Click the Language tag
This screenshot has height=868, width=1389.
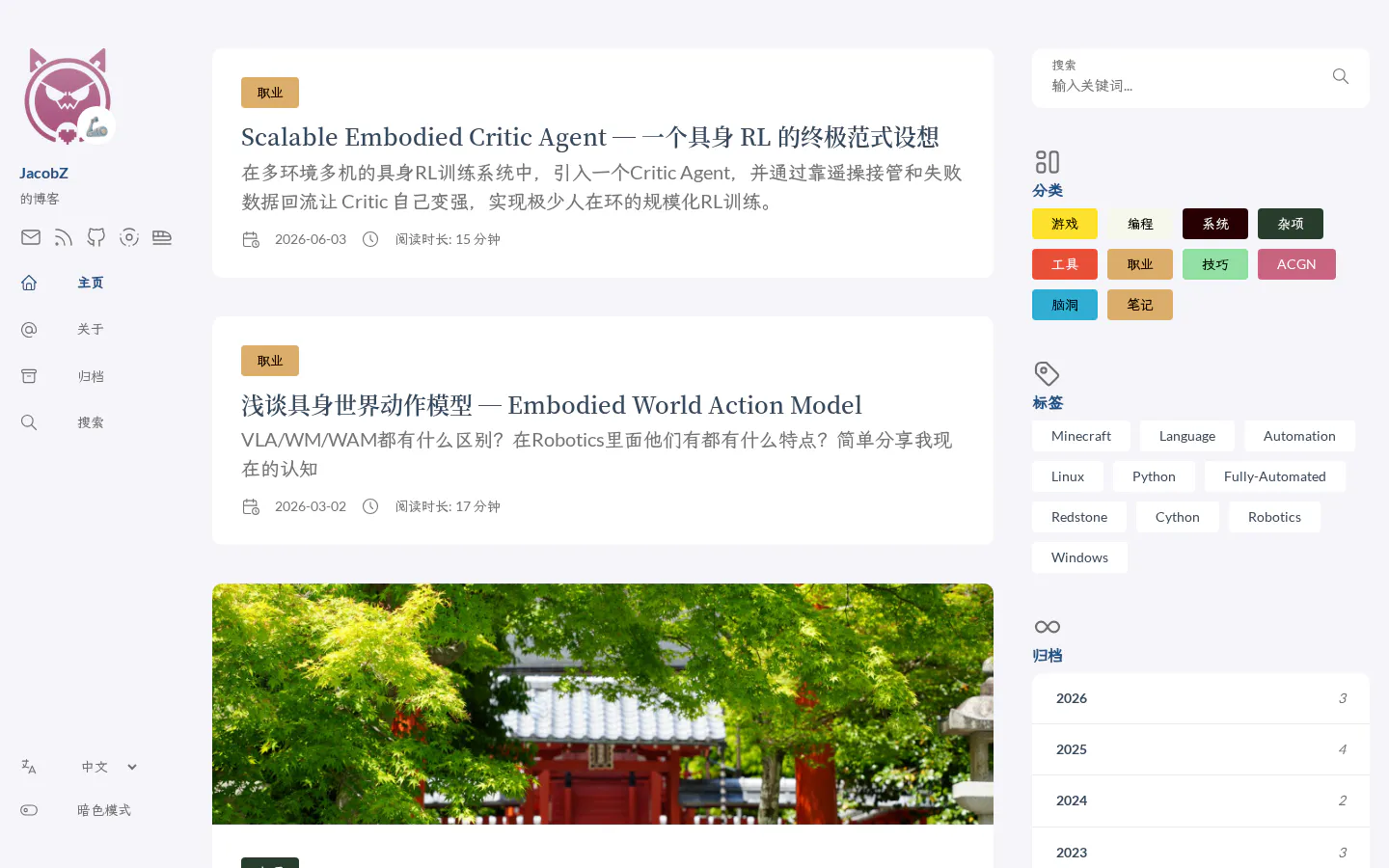[x=1187, y=436]
